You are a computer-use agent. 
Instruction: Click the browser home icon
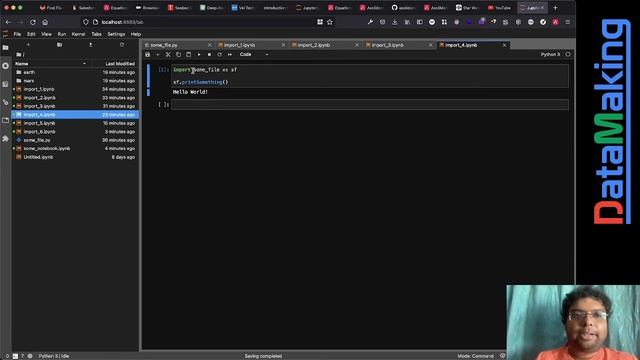pos(45,22)
